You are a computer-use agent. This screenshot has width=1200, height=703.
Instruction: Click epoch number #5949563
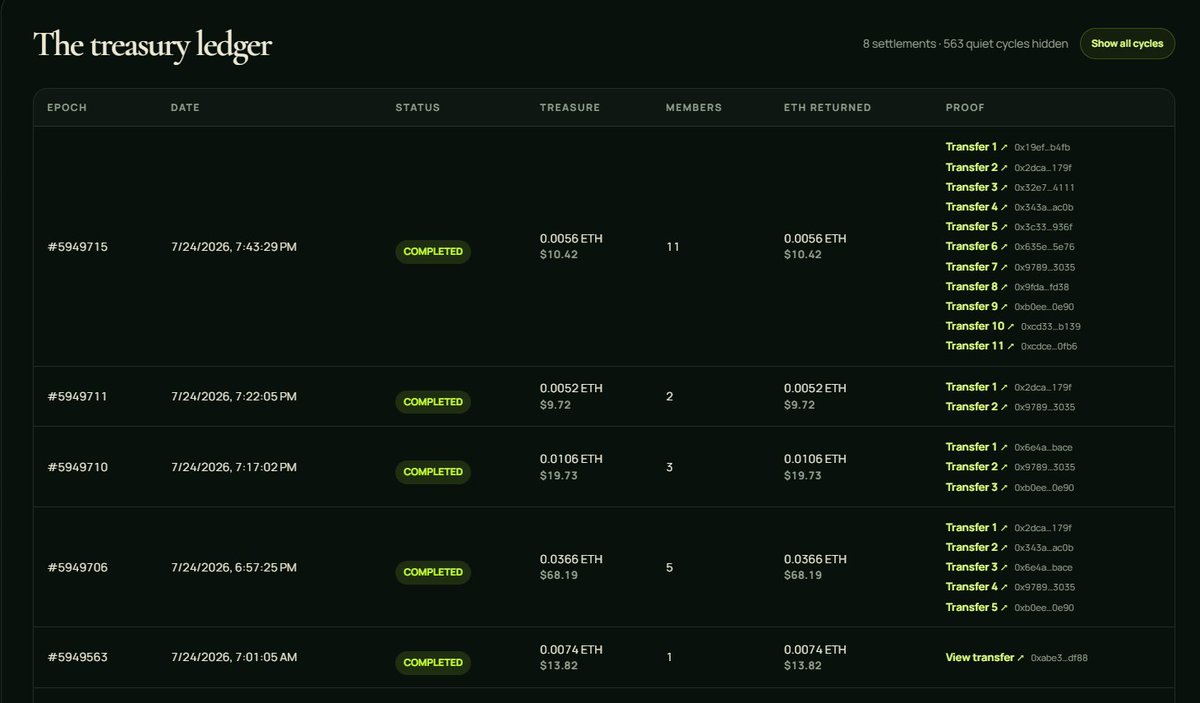[78, 657]
